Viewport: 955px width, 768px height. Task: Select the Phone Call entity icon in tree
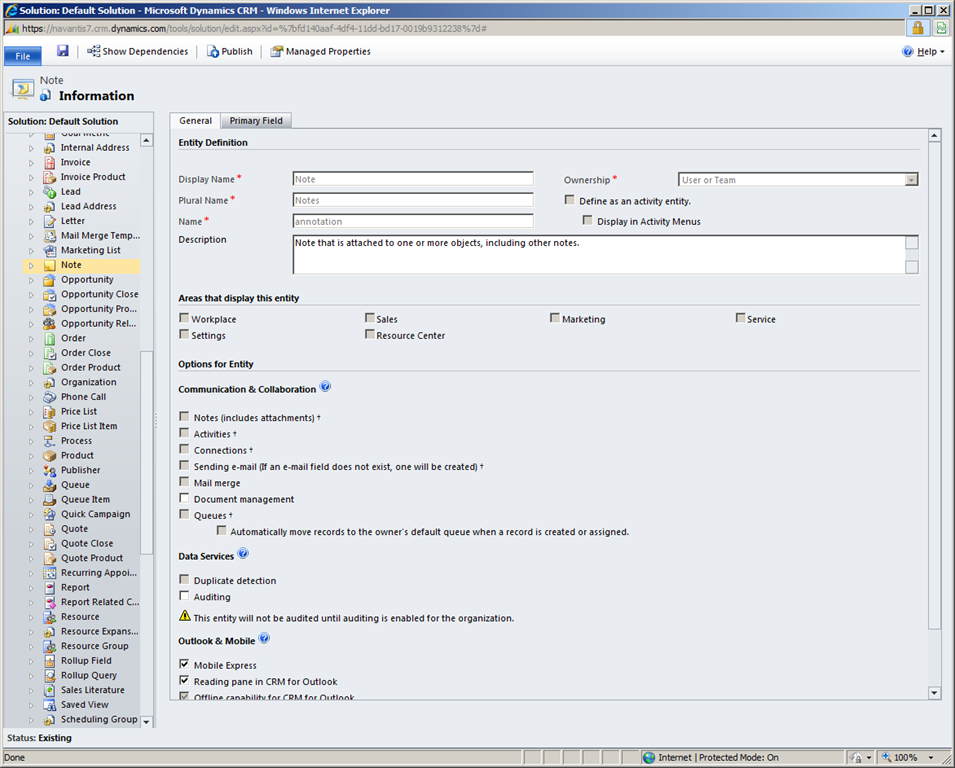tap(49, 397)
